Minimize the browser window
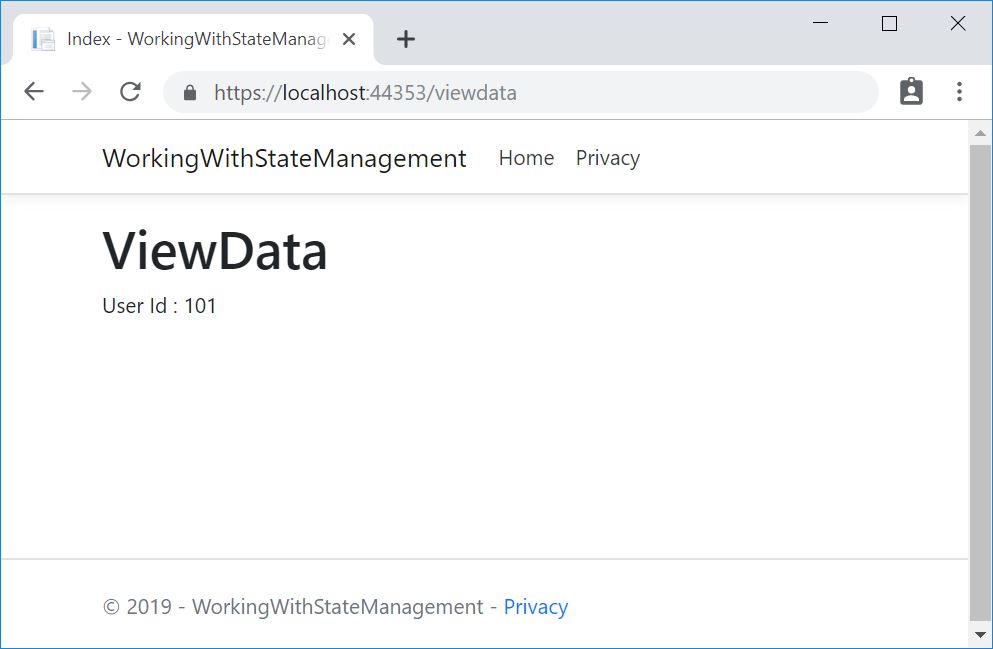Image resolution: width=993 pixels, height=649 pixels. coord(821,24)
